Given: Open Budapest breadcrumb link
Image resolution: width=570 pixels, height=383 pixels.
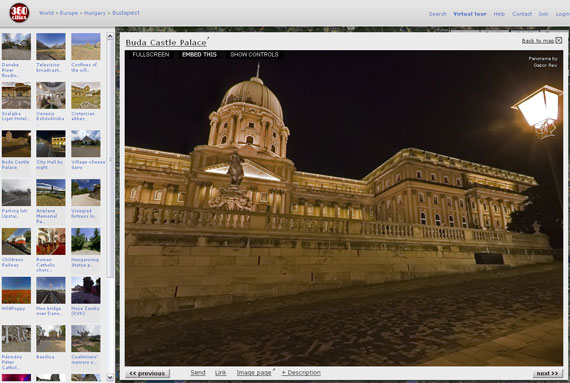Looking at the screenshot, I should (x=126, y=13).
